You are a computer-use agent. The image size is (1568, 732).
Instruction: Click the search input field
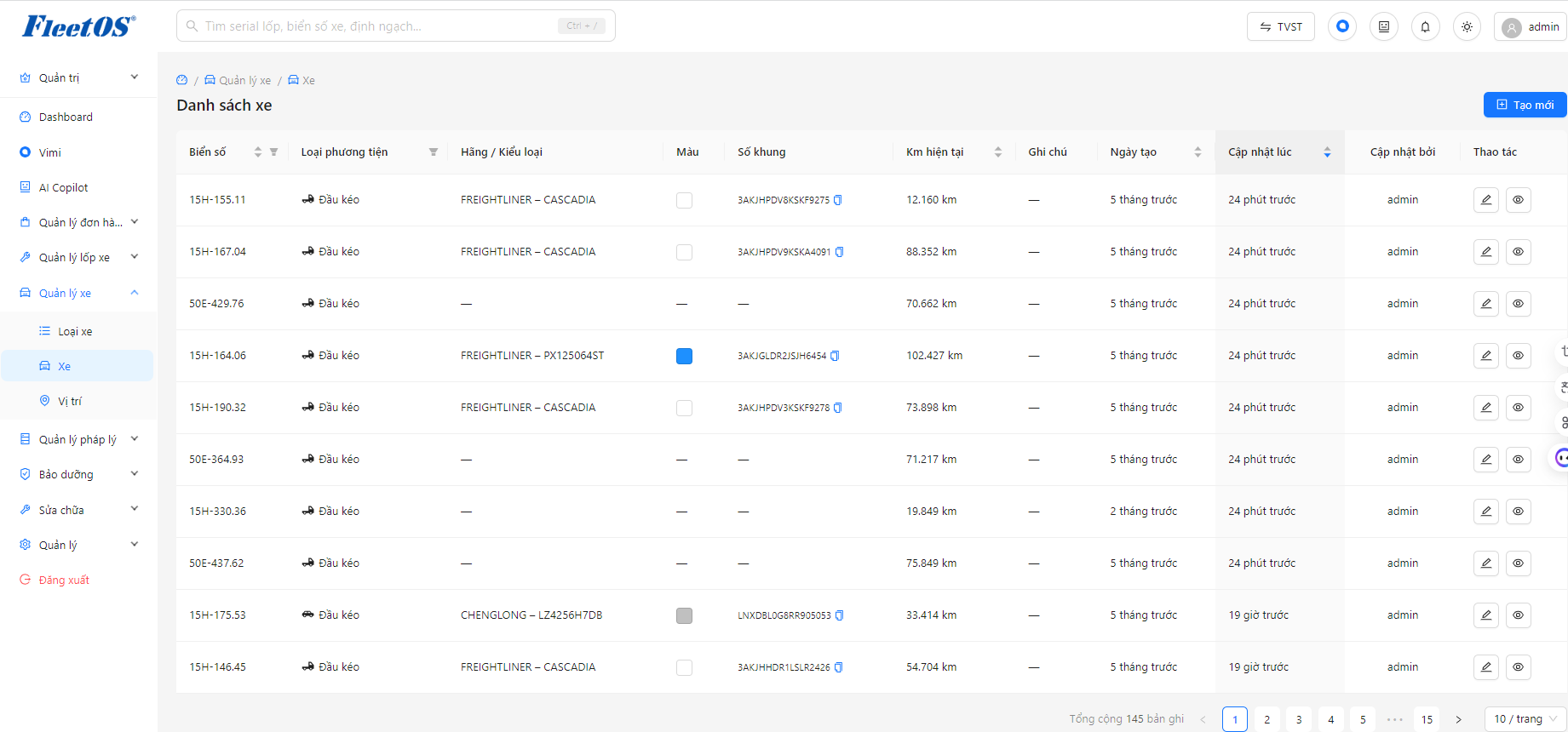(396, 26)
